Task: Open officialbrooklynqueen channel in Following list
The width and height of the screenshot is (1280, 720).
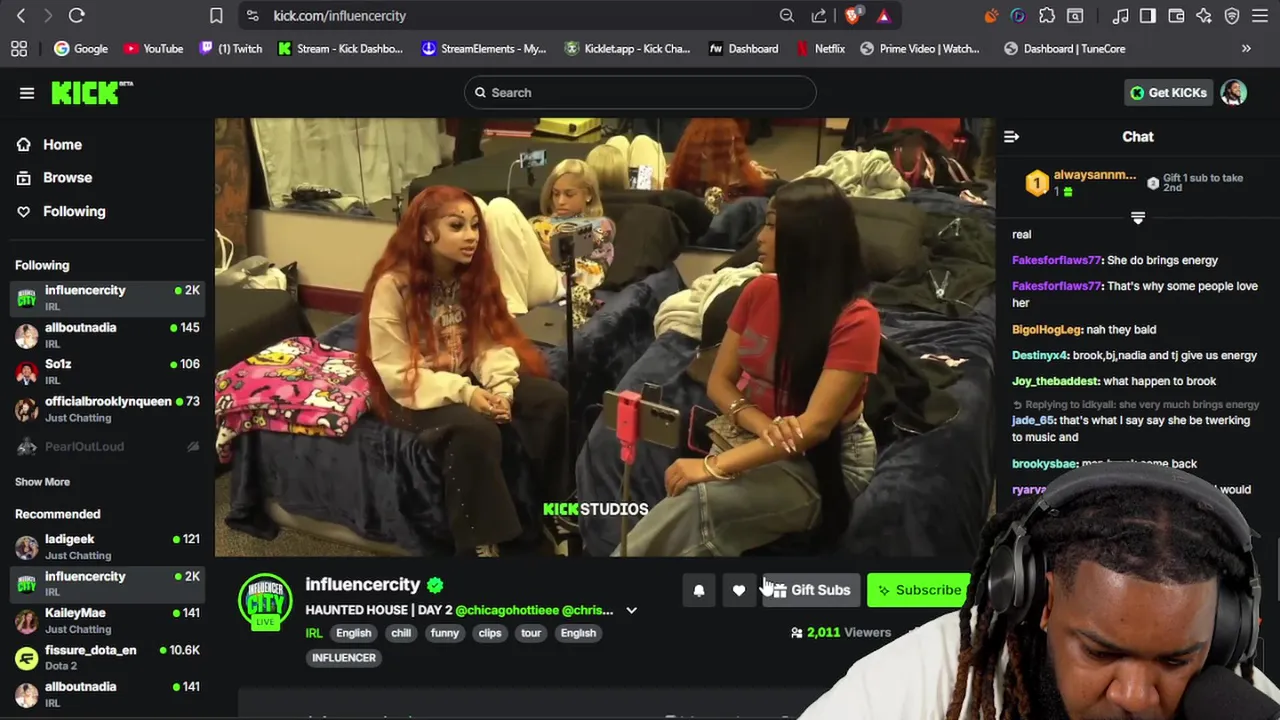Action: pyautogui.click(x=107, y=409)
